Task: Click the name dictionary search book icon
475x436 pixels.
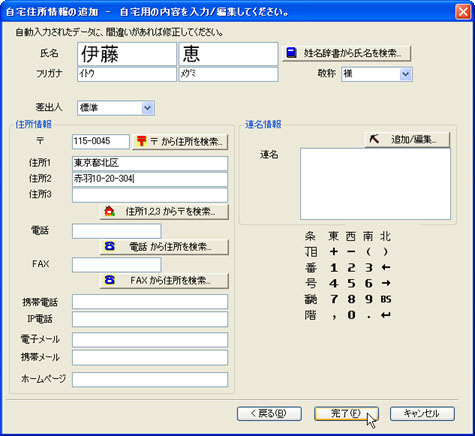Action: pyautogui.click(x=291, y=53)
